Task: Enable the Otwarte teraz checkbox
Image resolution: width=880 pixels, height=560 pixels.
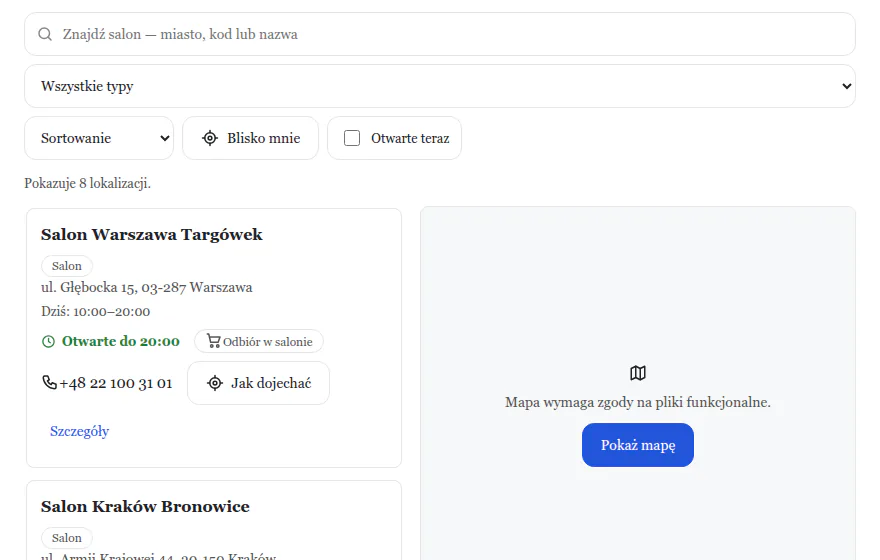Action: tap(352, 138)
